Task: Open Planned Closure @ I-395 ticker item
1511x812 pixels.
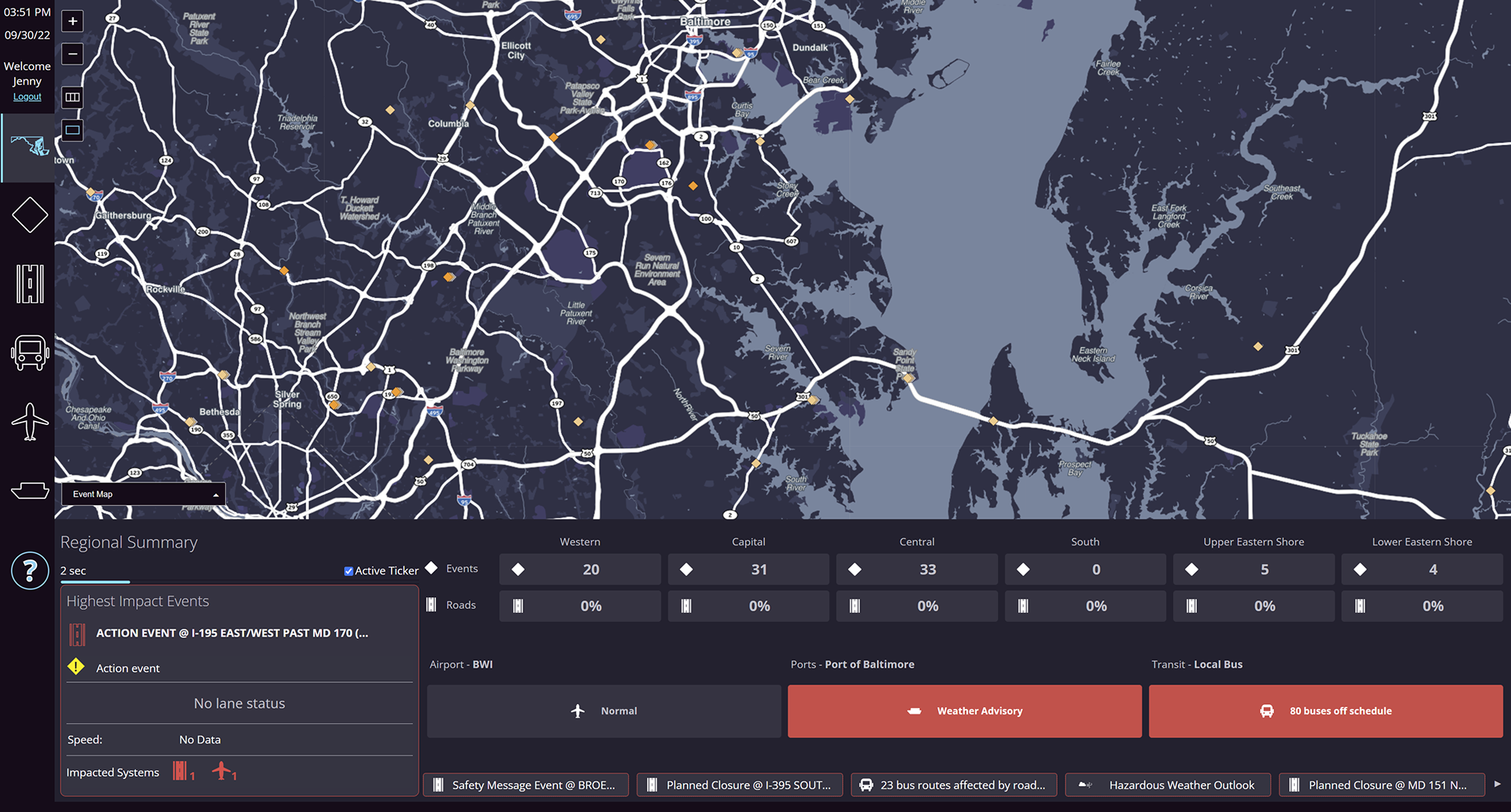Action: [x=740, y=784]
